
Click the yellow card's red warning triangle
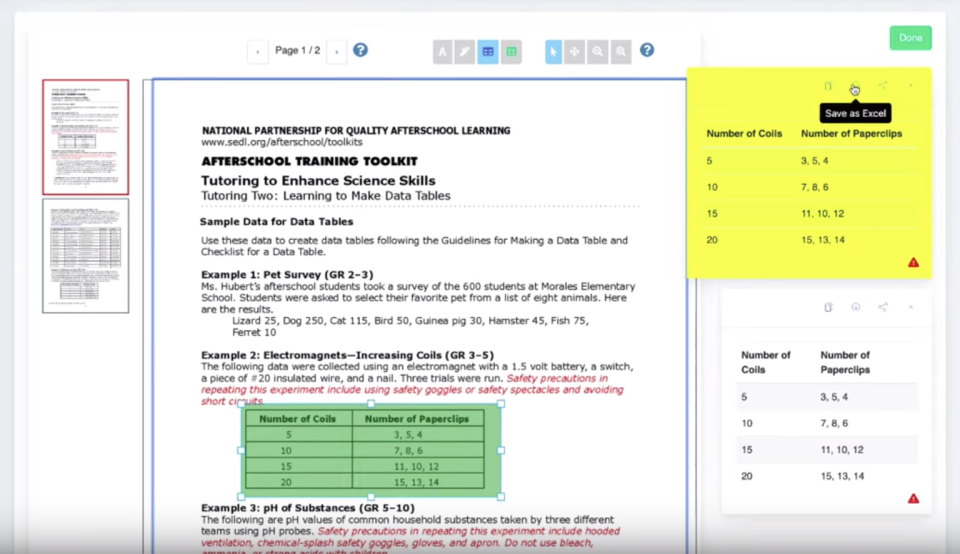[x=913, y=263]
